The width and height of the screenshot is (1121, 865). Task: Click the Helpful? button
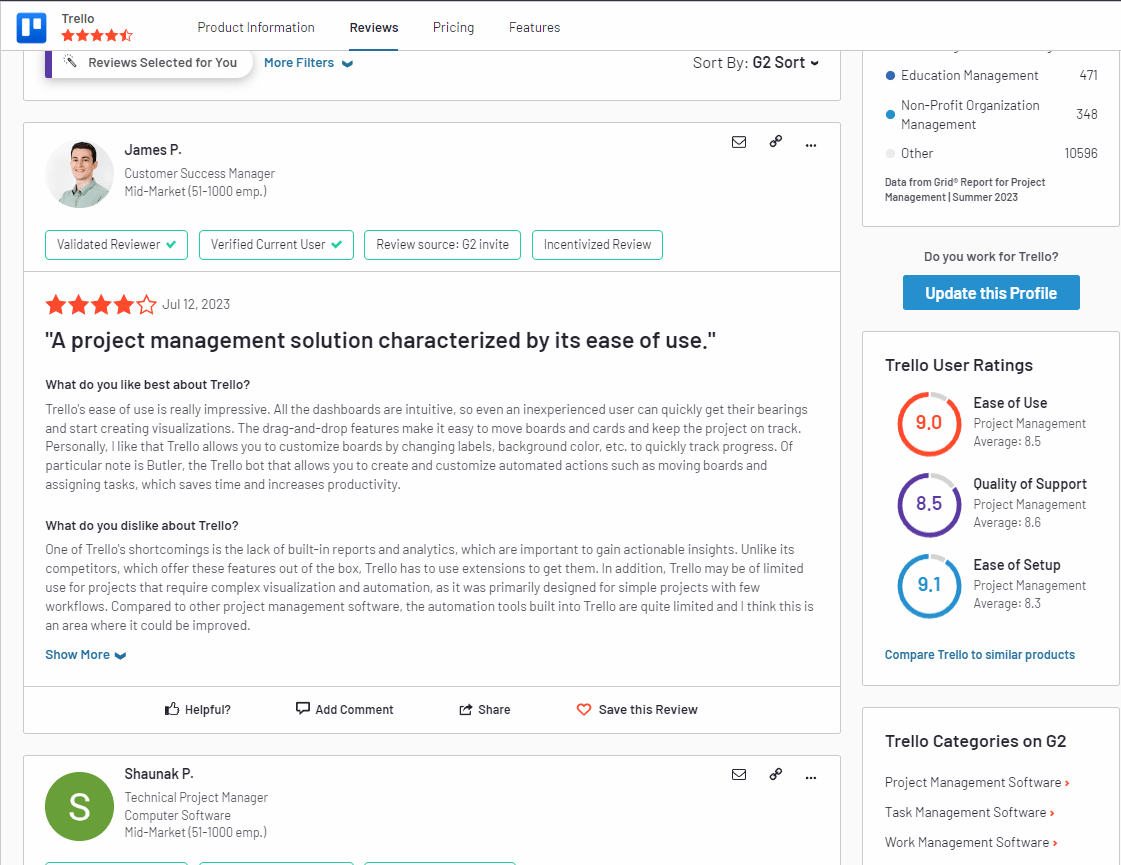(197, 709)
